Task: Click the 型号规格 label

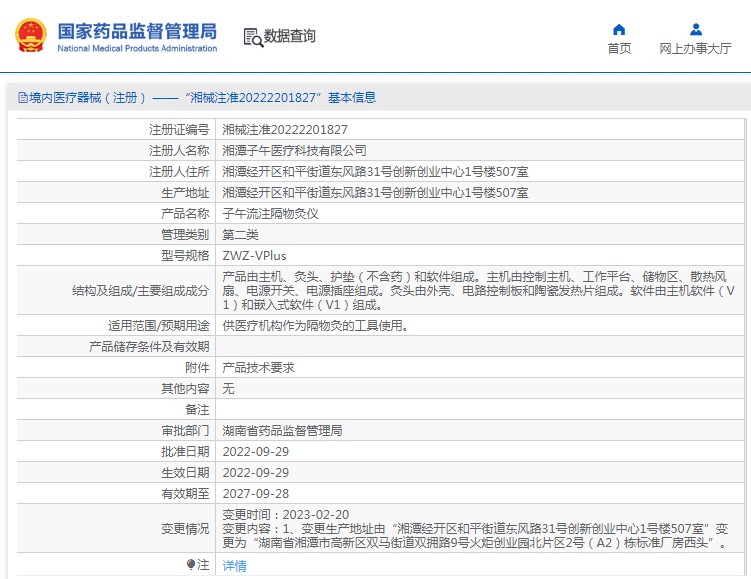Action: click(185, 256)
